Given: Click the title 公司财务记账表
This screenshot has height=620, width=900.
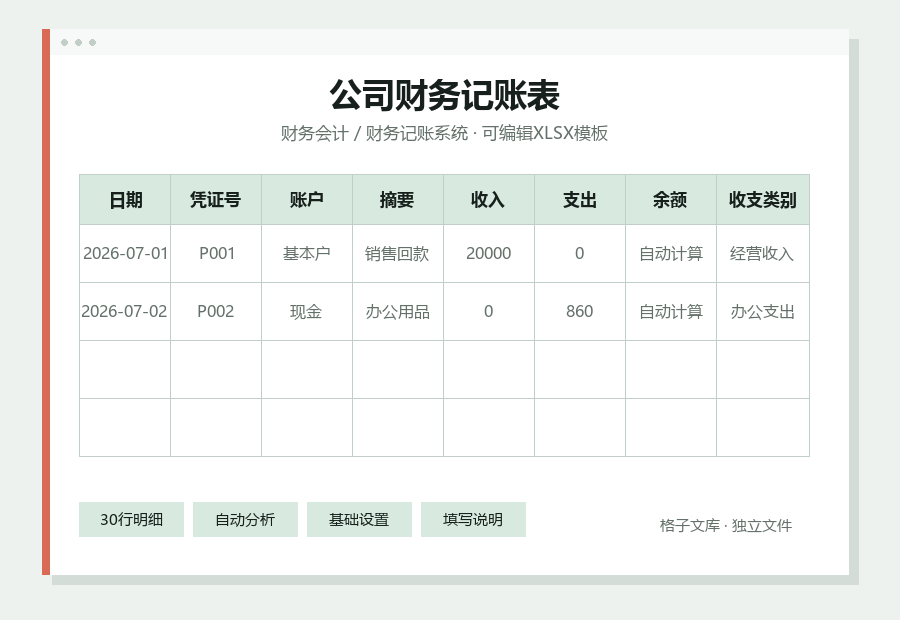Looking at the screenshot, I should 444,95.
